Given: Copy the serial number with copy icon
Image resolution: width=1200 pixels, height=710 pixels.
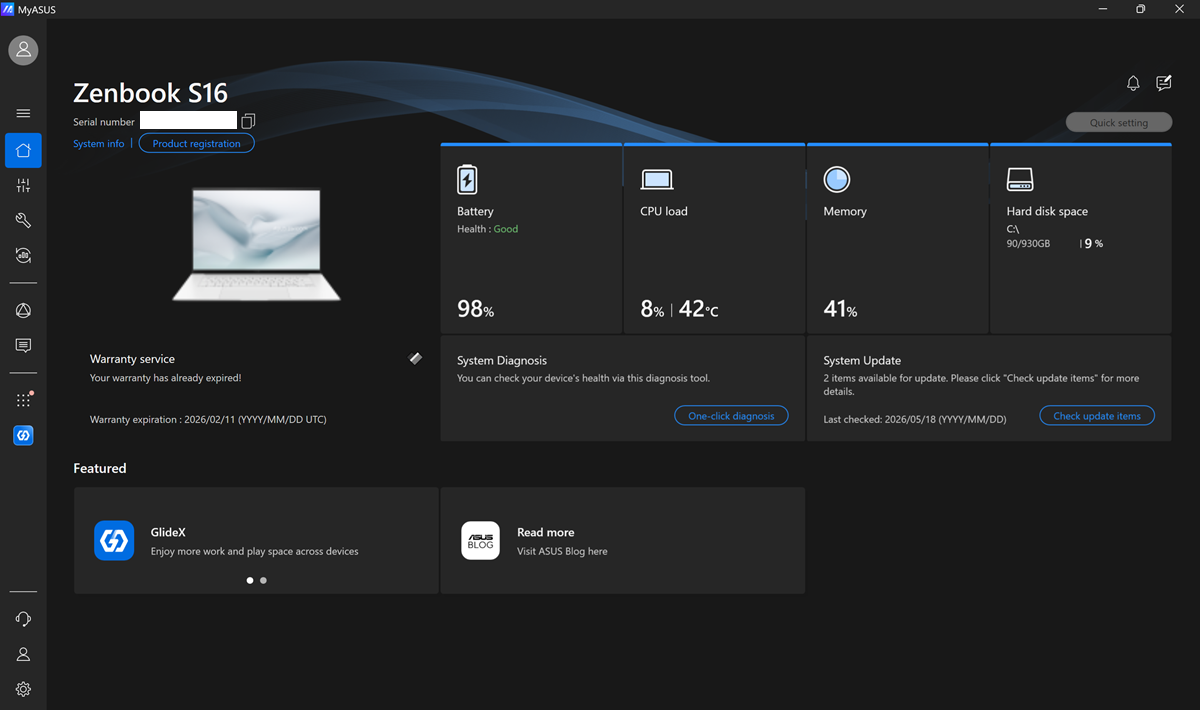Looking at the screenshot, I should (x=249, y=121).
